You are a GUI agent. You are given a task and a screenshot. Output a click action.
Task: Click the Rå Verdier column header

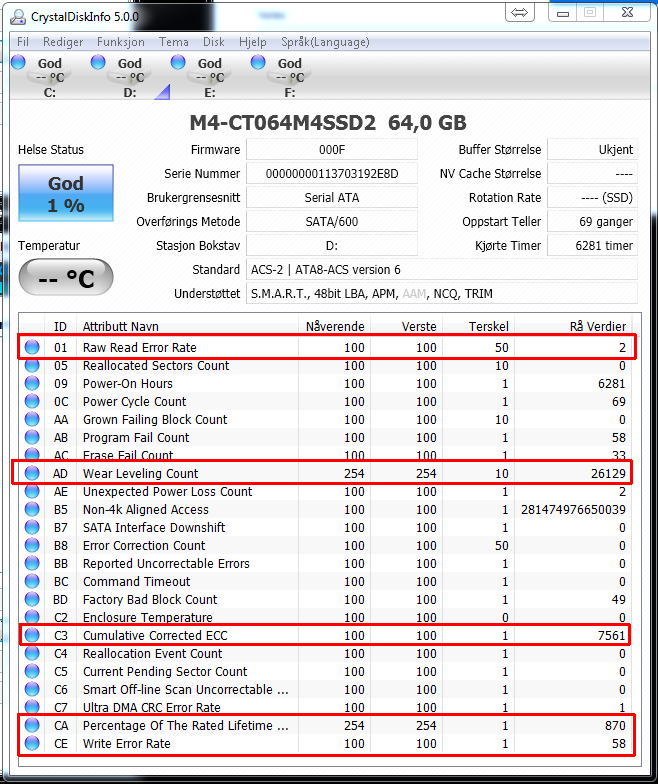tap(573, 326)
